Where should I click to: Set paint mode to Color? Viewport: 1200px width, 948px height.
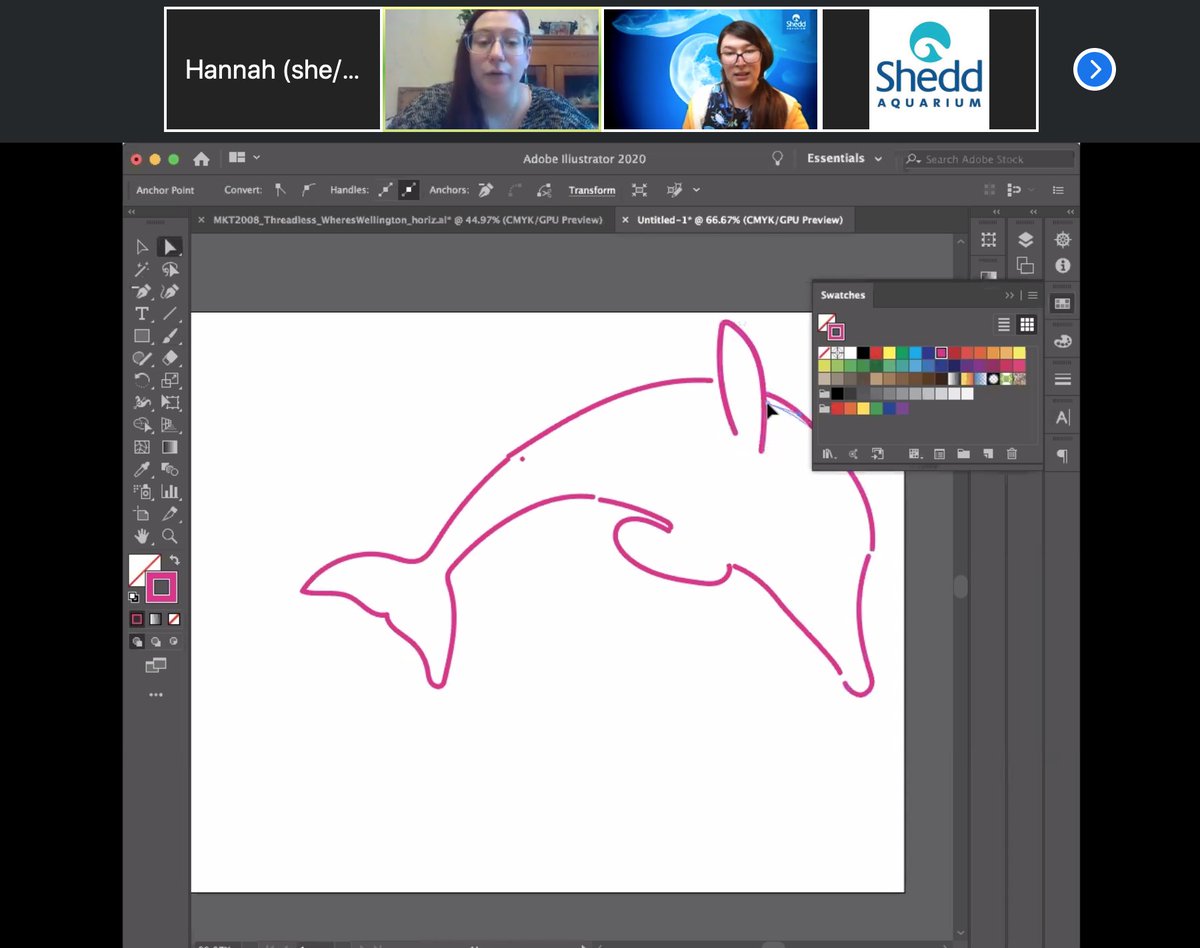point(137,619)
